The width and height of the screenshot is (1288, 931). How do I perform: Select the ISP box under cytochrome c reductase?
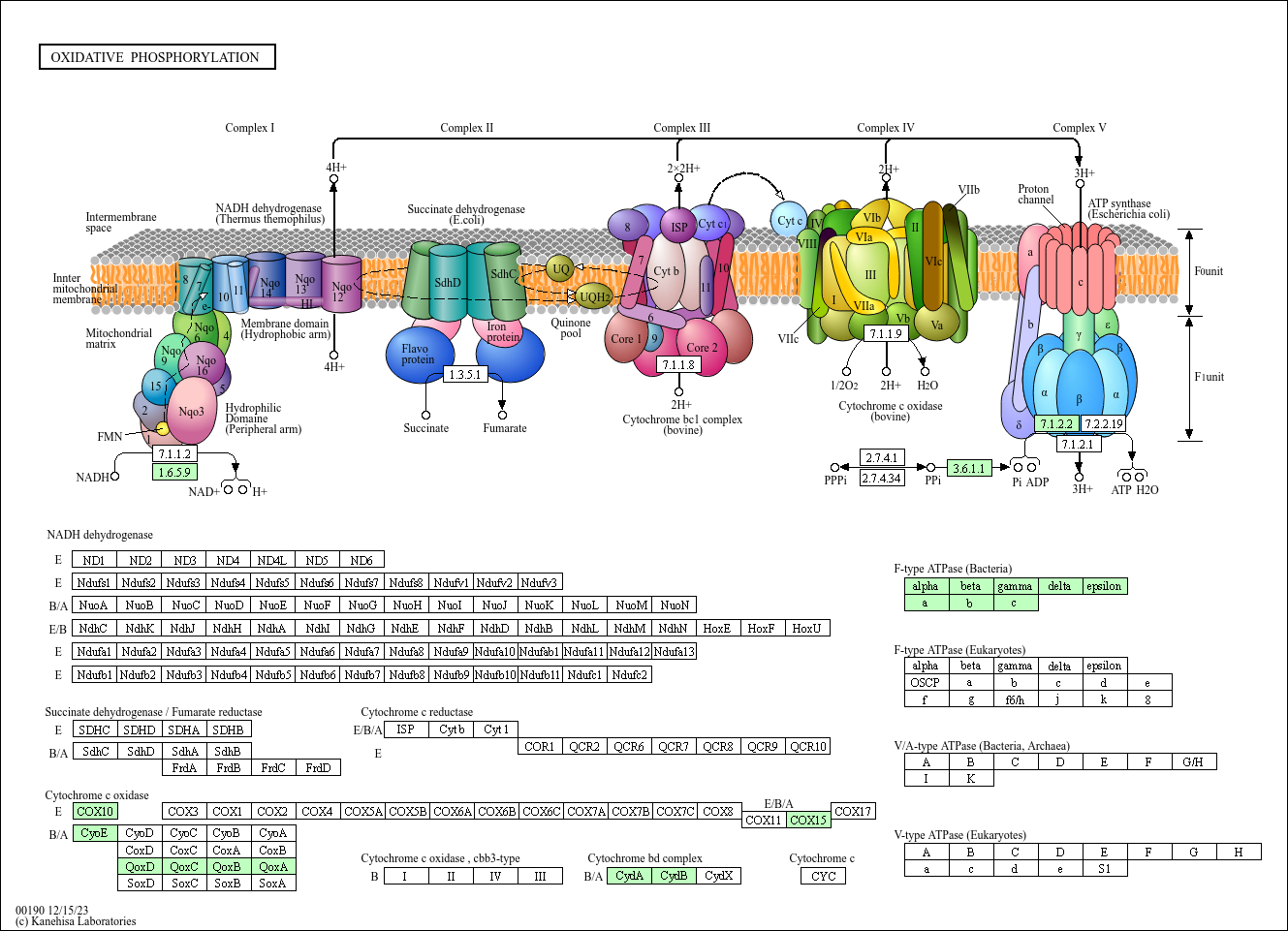coord(406,729)
